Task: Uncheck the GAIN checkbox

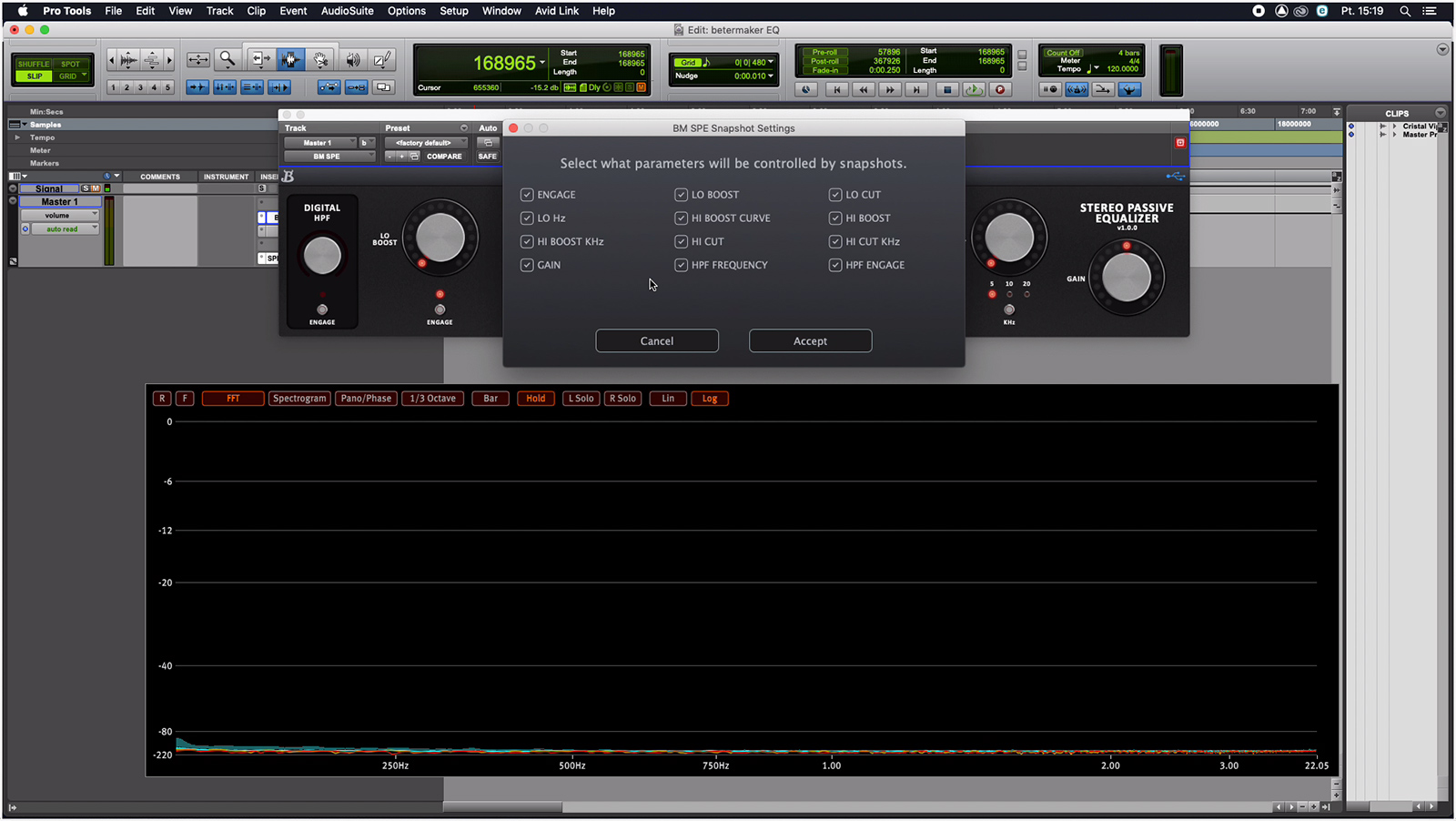Action: (x=527, y=266)
